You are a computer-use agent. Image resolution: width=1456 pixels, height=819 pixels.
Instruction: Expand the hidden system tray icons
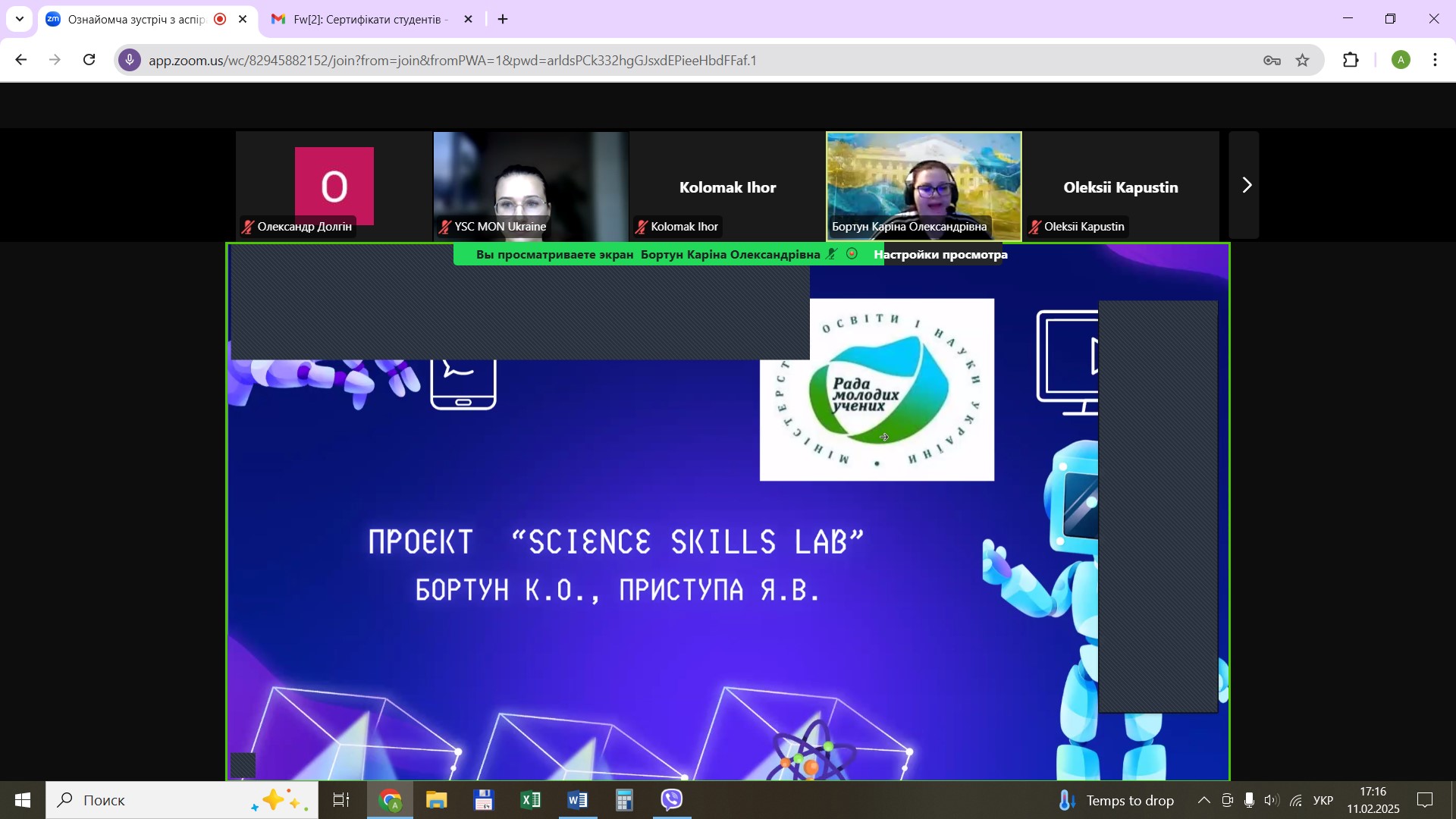(1203, 800)
